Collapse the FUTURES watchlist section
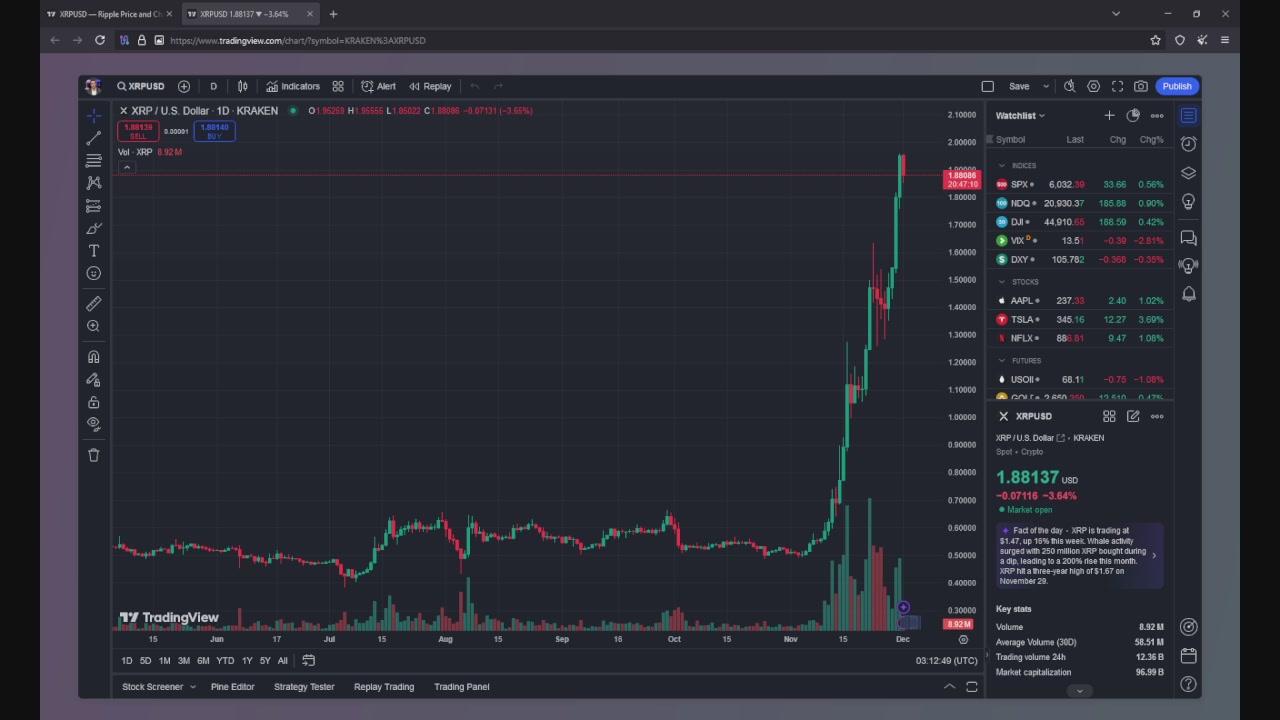Screen dimensions: 1280x720 coord(1002,361)
